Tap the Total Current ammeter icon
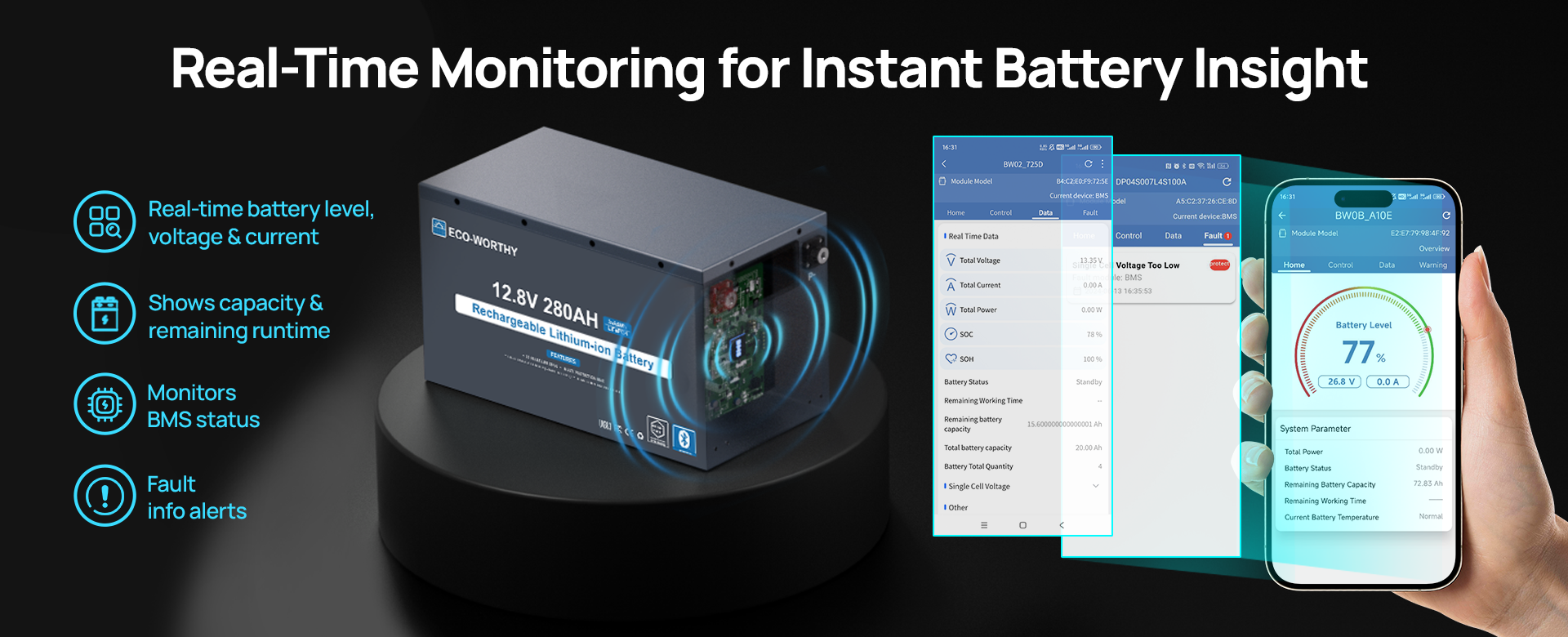Screen dimensions: 1568x637 [x=951, y=285]
